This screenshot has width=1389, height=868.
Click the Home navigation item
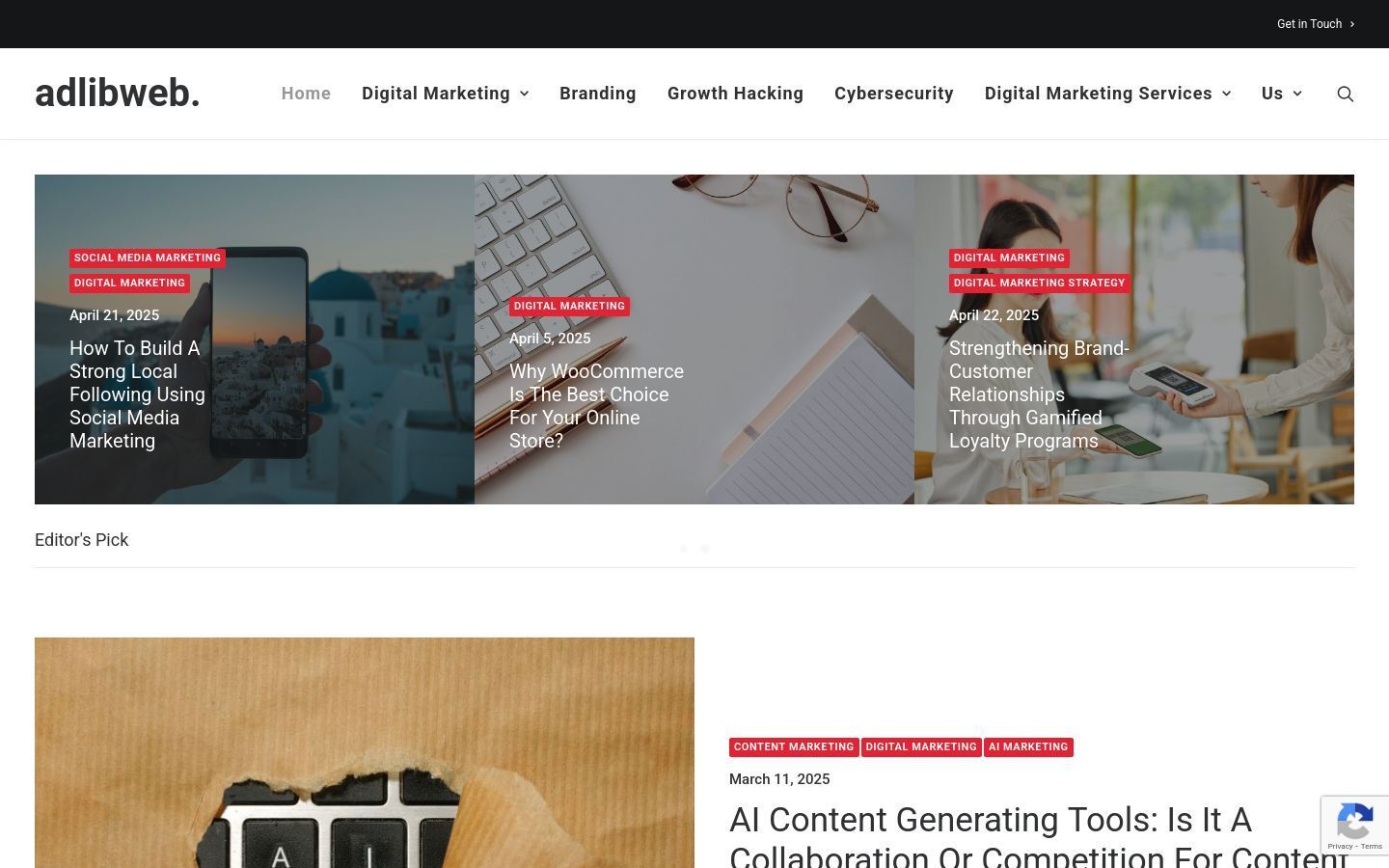(x=306, y=94)
